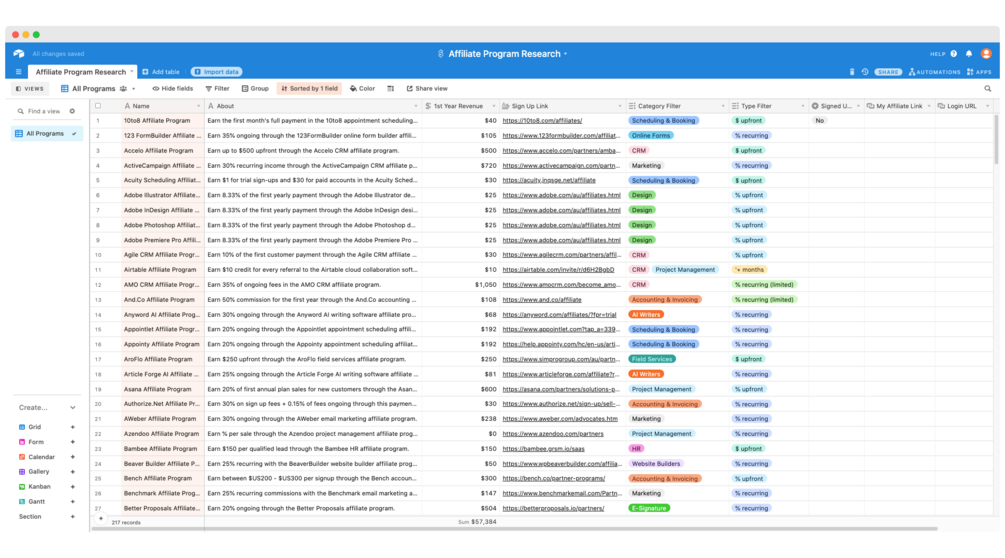Open the 10to8.com affiliates link
Image resolution: width=1005 pixels, height=558 pixels.
pyautogui.click(x=542, y=120)
